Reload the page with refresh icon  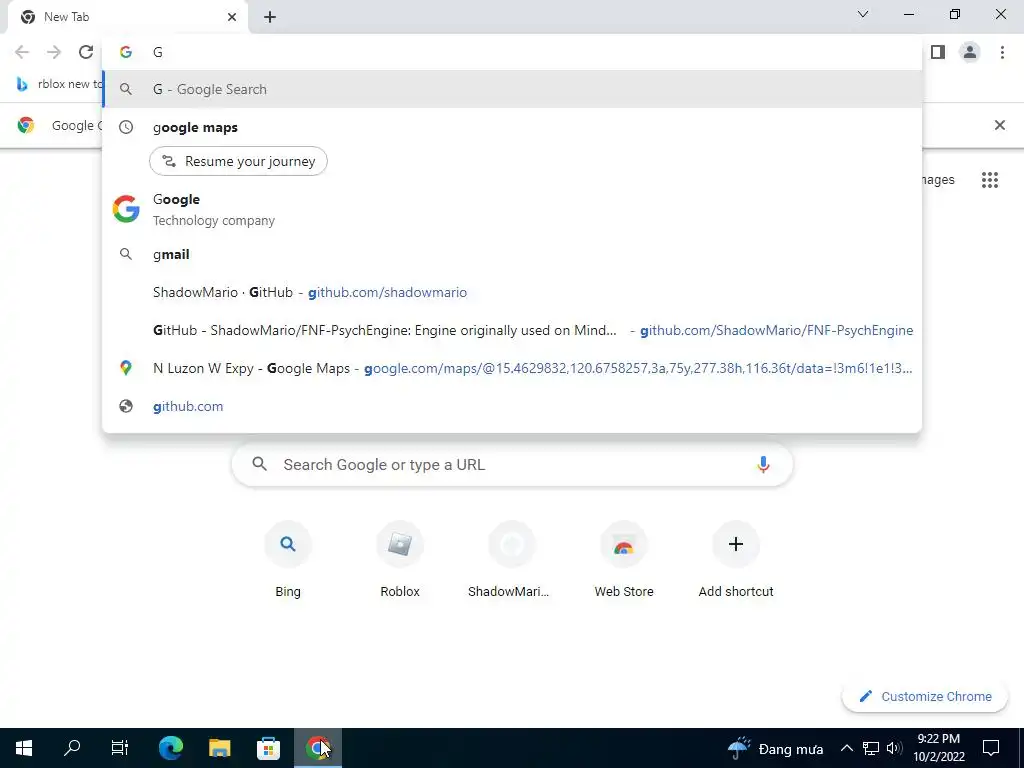(x=86, y=52)
